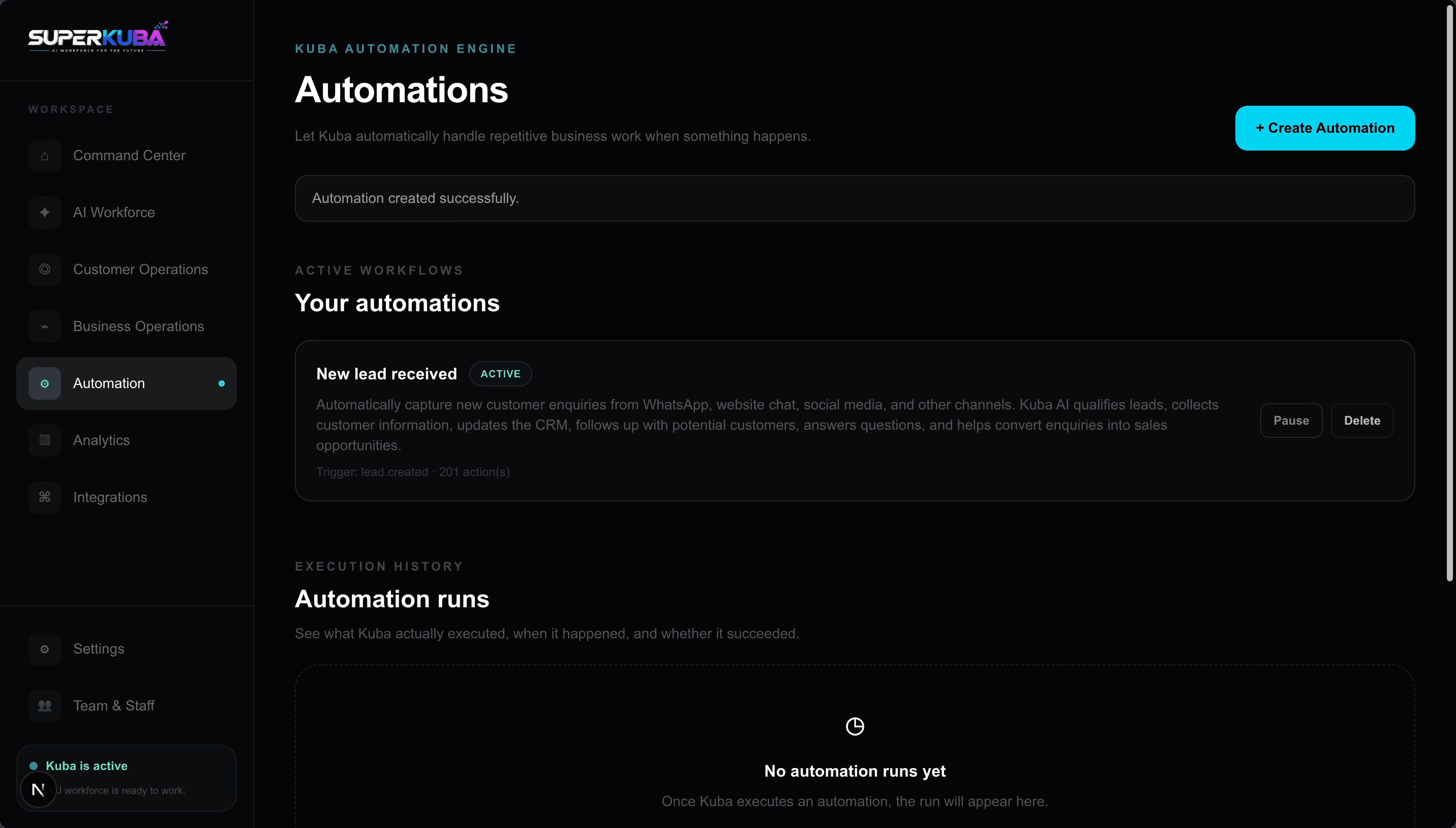The width and height of the screenshot is (1456, 828).
Task: Click 'No automation runs yet' message
Action: point(855,771)
